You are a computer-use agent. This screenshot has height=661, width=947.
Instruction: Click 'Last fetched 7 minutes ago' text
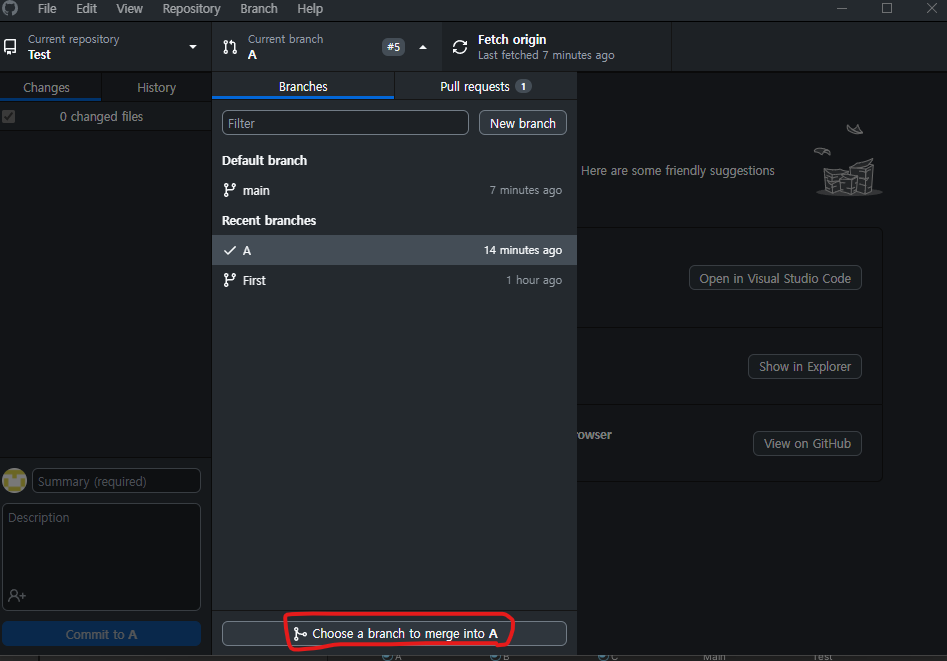pyautogui.click(x=546, y=55)
